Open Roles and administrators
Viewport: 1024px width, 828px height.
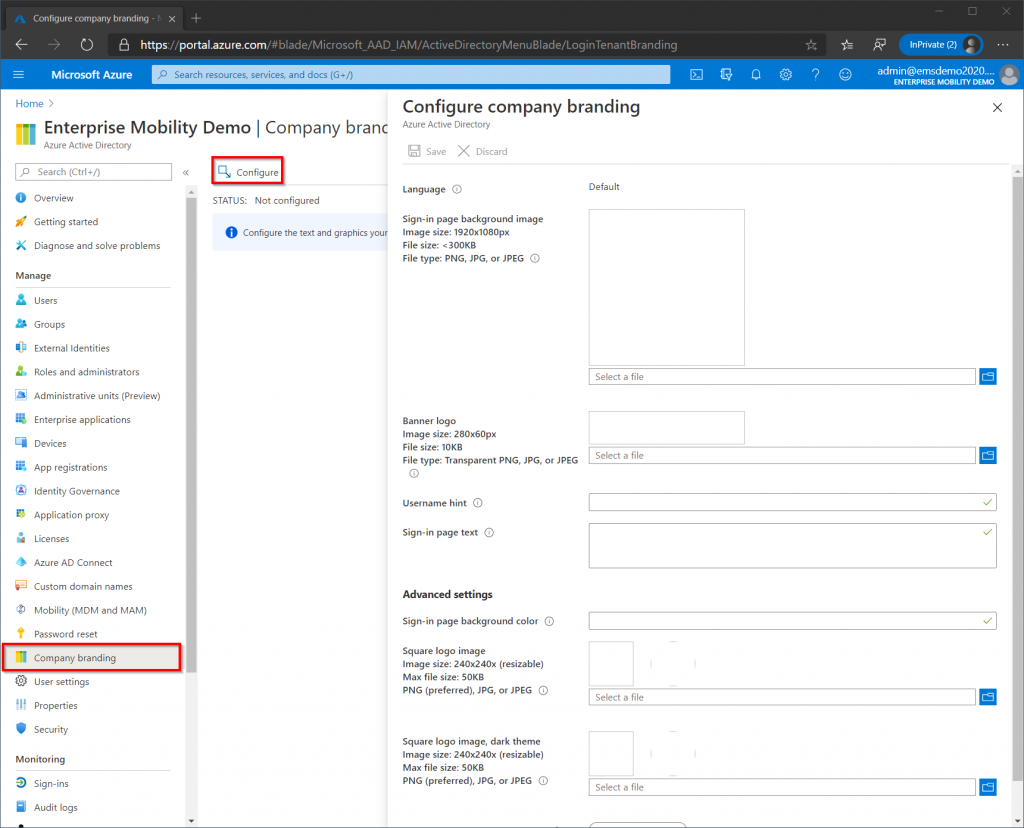pos(87,372)
